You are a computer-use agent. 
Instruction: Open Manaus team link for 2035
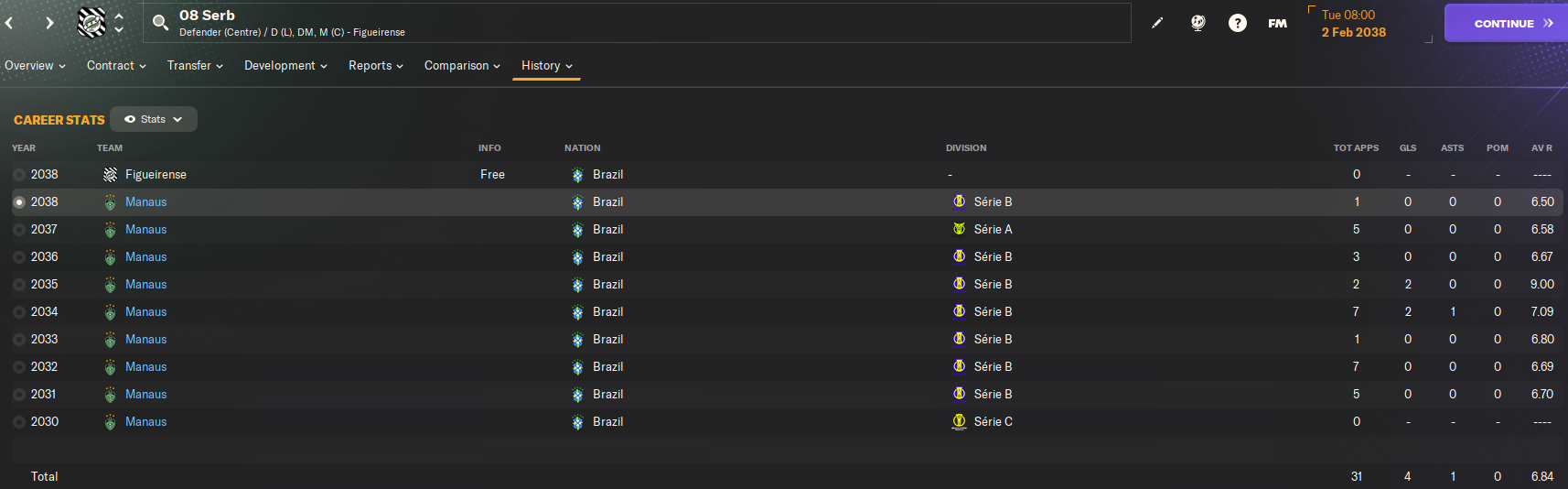[x=145, y=285]
